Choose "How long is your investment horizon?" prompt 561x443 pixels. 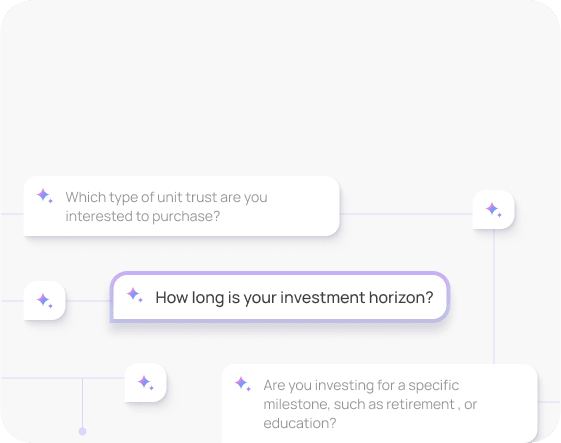coord(279,297)
